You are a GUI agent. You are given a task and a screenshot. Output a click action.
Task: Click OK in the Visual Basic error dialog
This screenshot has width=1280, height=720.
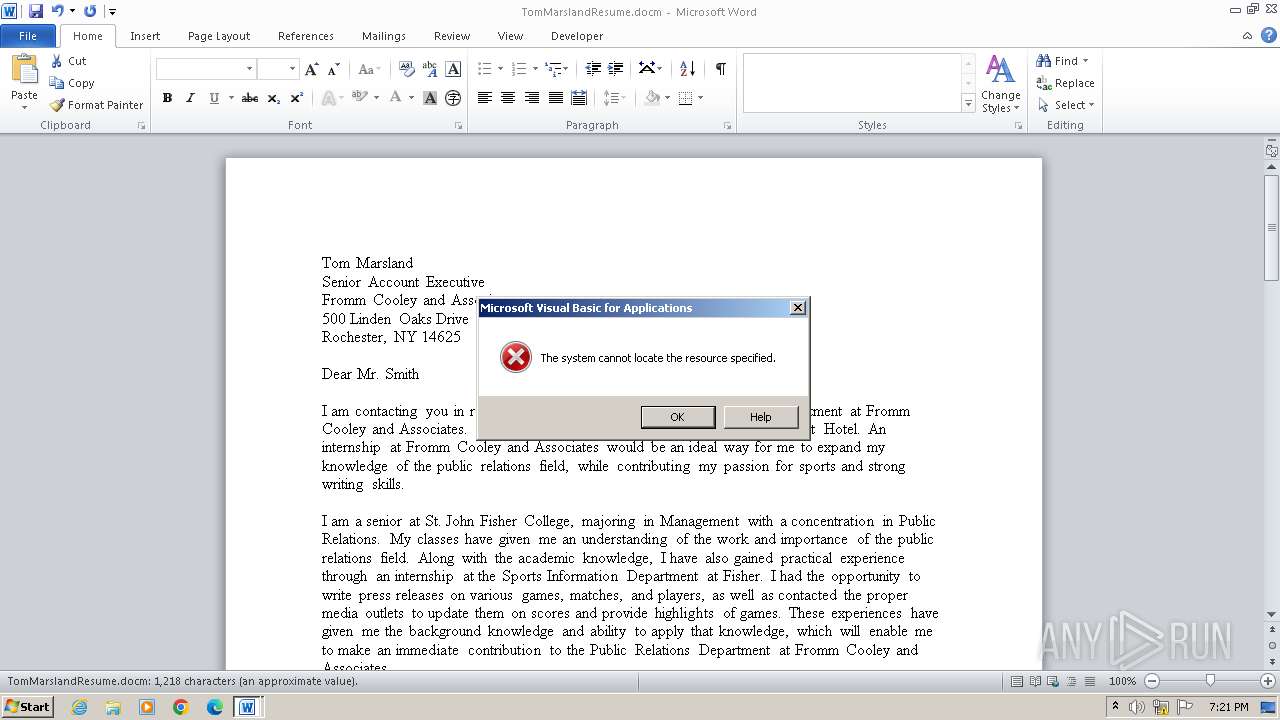point(677,417)
